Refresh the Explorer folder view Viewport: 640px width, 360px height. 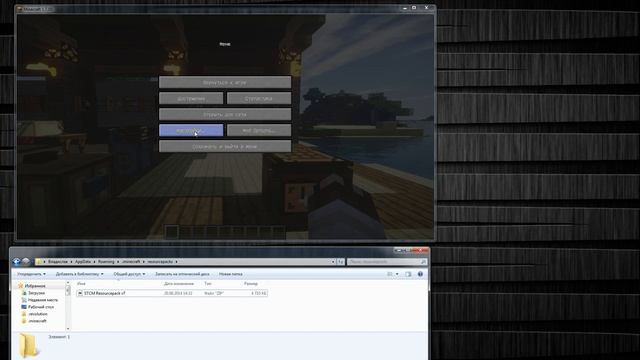click(x=340, y=262)
